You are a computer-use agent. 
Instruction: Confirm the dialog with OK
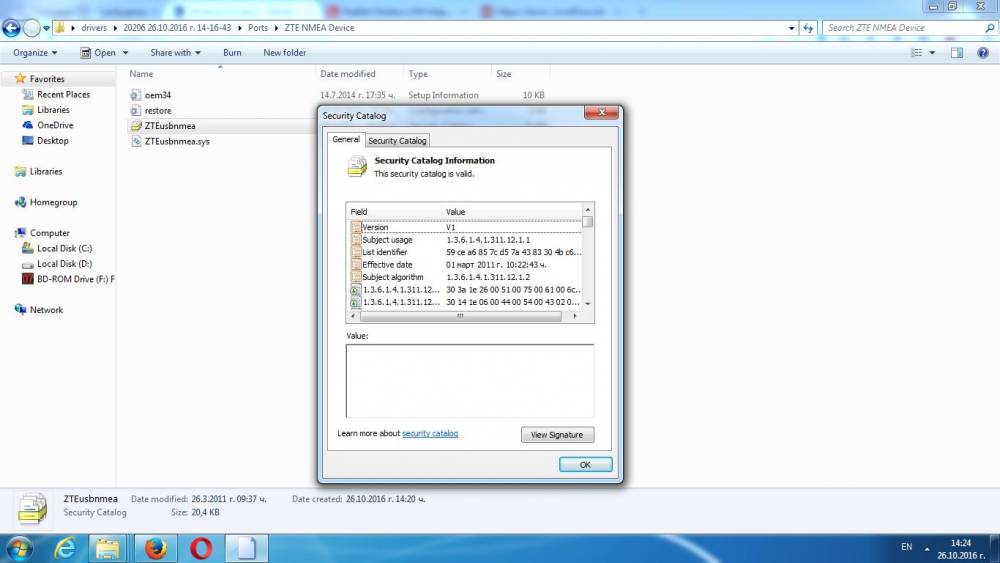[x=585, y=465]
